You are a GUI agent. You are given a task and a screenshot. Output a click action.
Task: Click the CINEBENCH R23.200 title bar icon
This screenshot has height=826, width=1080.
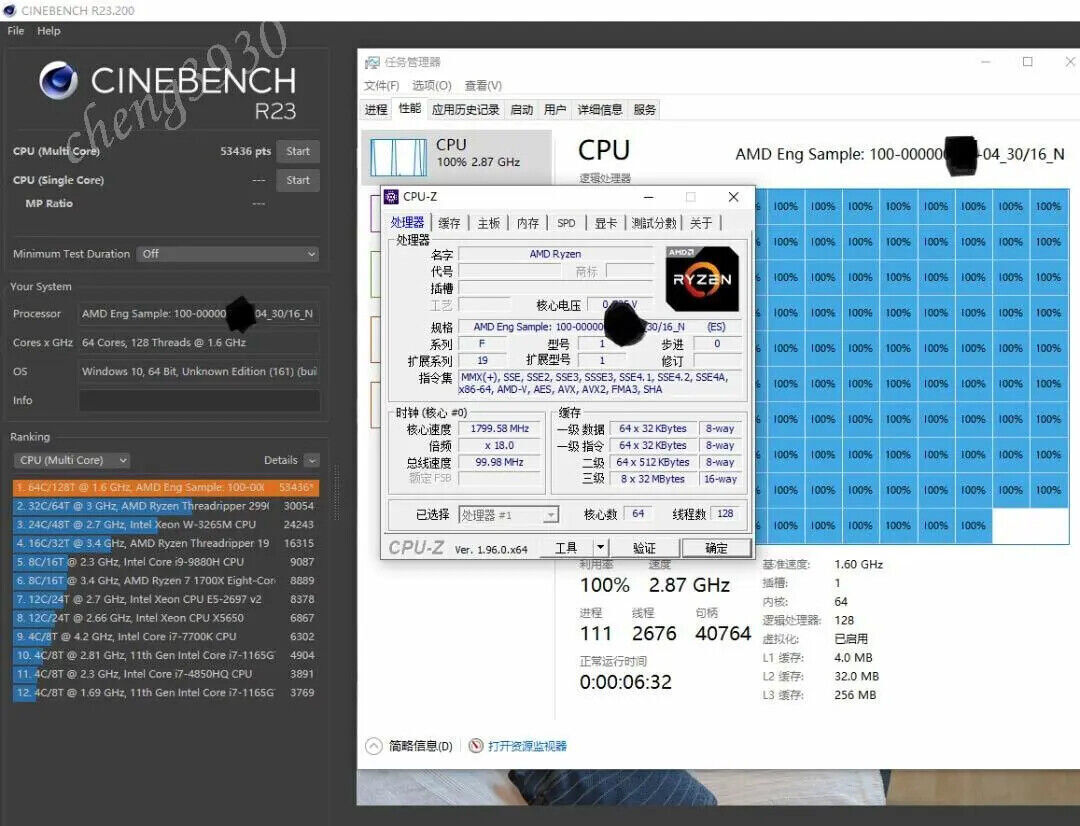click(x=9, y=9)
